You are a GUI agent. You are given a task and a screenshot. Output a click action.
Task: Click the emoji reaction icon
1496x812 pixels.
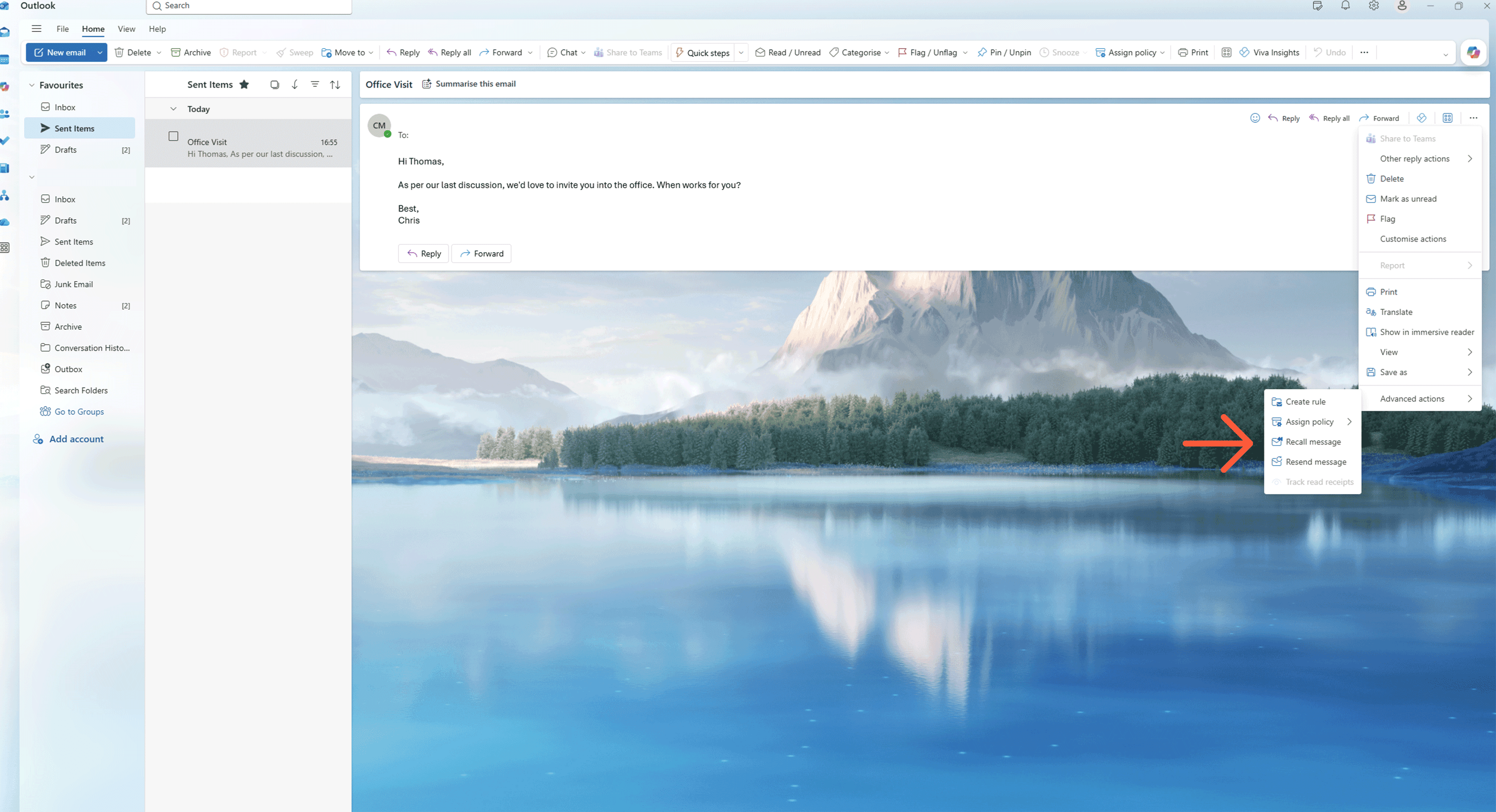[1255, 118]
